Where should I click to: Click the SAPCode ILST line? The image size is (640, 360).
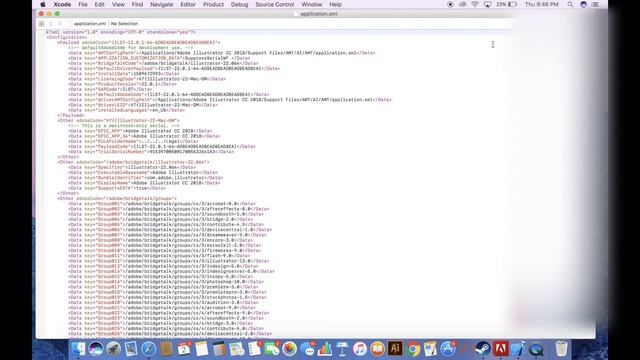pos(110,89)
